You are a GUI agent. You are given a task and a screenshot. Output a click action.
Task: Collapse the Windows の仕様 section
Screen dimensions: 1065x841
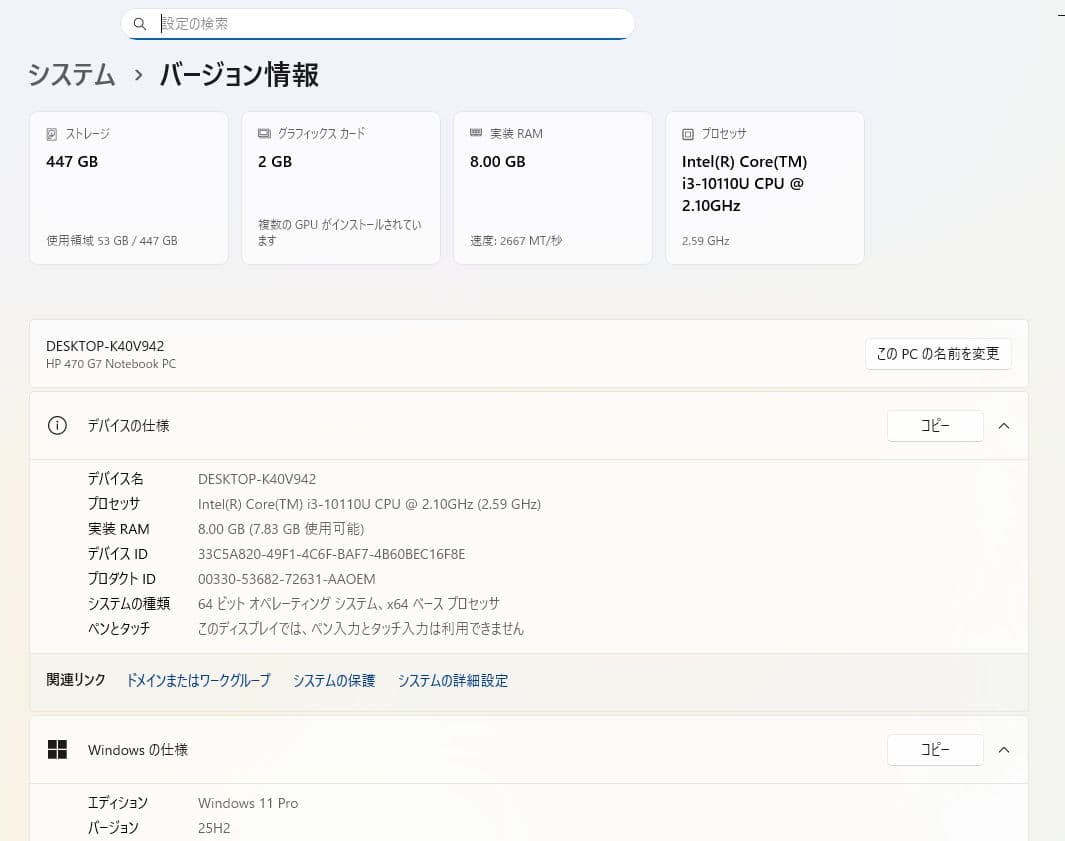1004,749
